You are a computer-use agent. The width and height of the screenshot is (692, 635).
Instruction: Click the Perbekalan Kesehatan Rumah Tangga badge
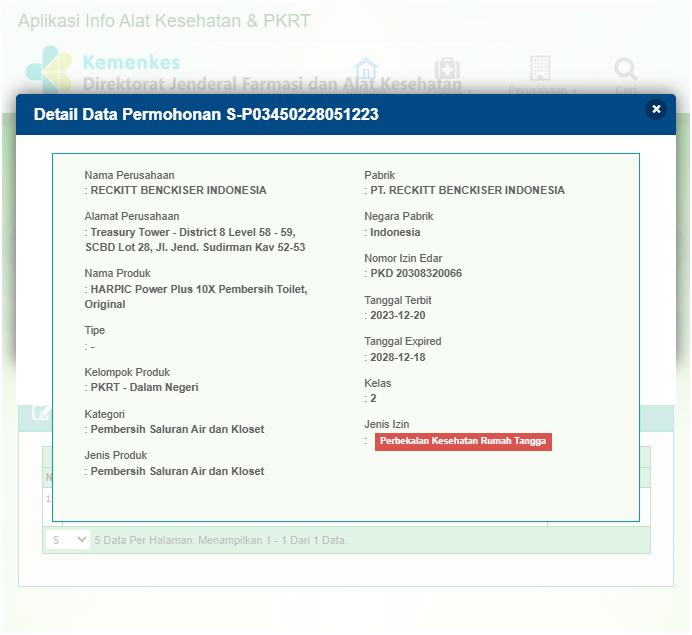(463, 441)
